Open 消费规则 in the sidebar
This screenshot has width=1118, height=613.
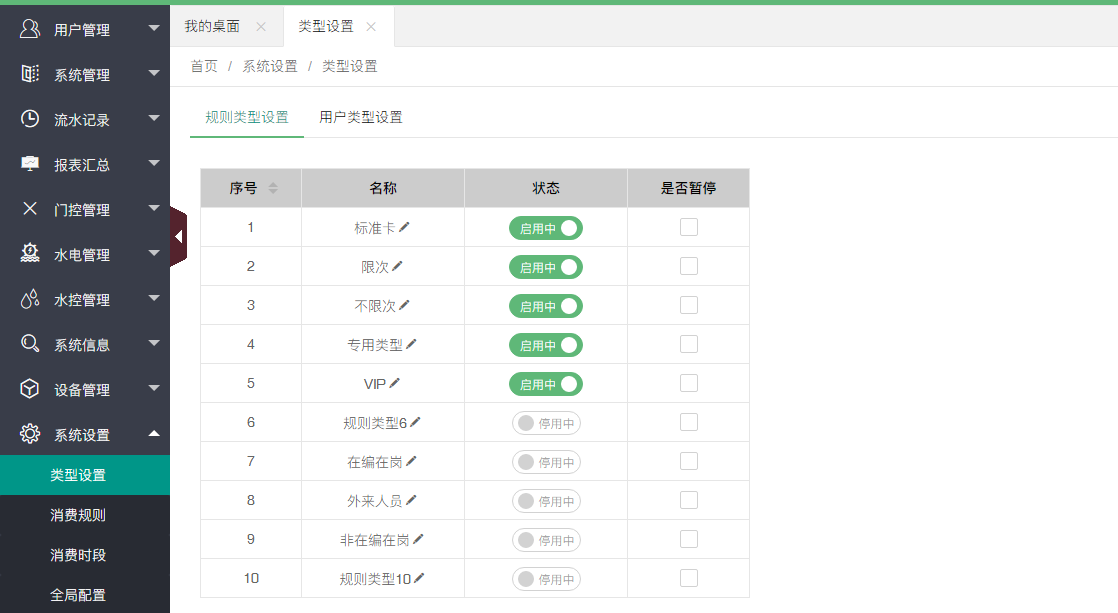pos(78,515)
